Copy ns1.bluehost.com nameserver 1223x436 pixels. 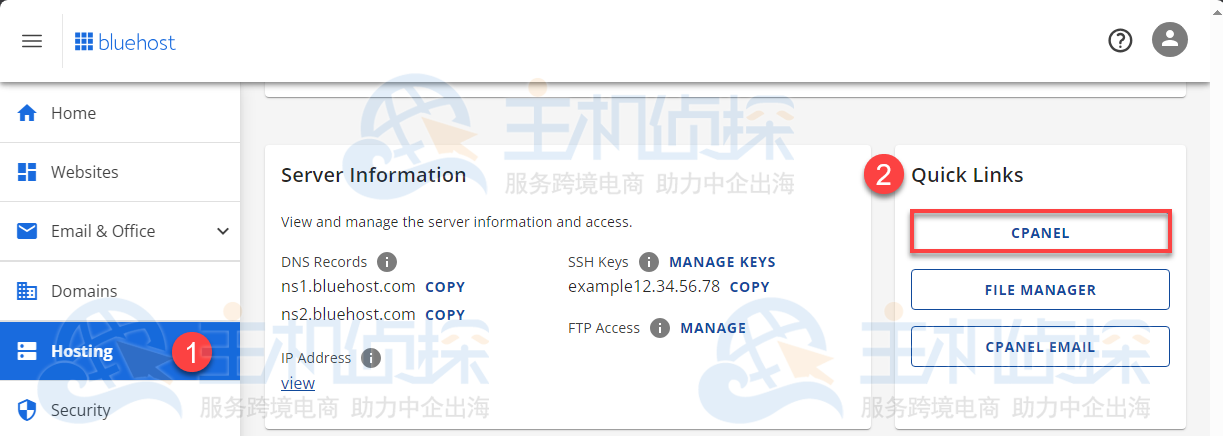[x=445, y=287]
